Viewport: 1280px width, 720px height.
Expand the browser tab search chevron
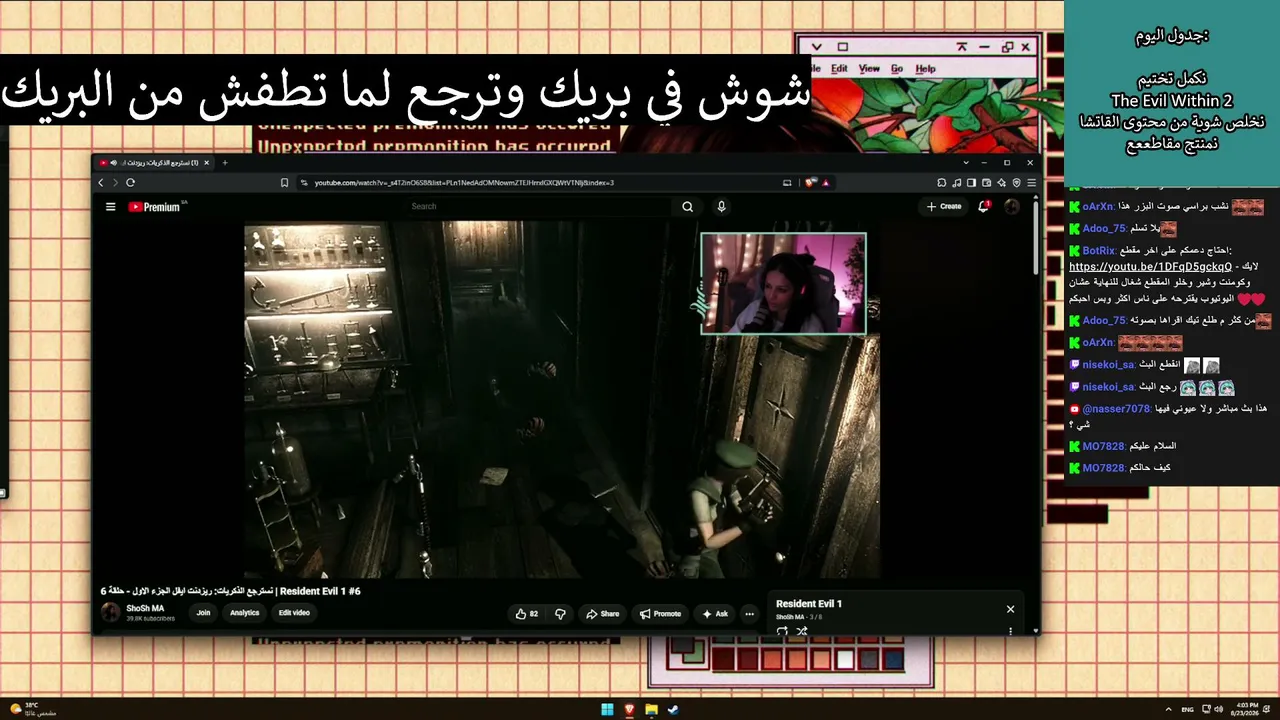tap(966, 162)
